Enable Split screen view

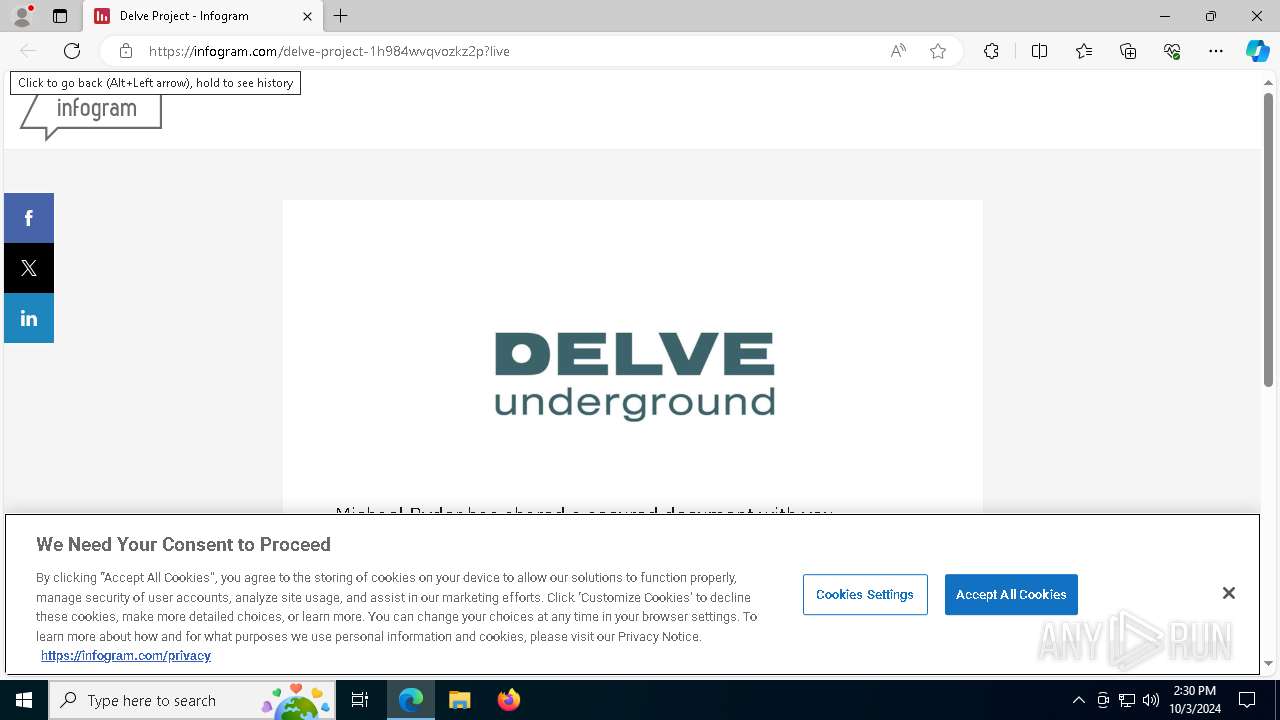pyautogui.click(x=1039, y=51)
